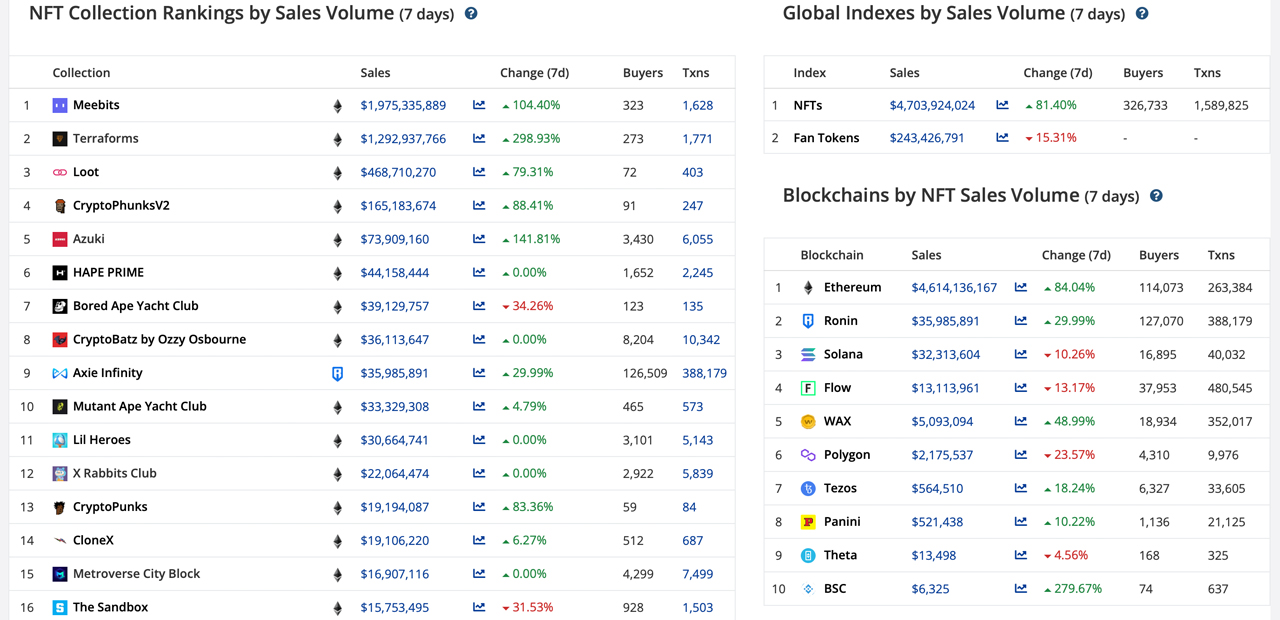Click the help icon beside Blockchains by NFT Sales Volume
This screenshot has height=620, width=1280.
tap(1156, 196)
